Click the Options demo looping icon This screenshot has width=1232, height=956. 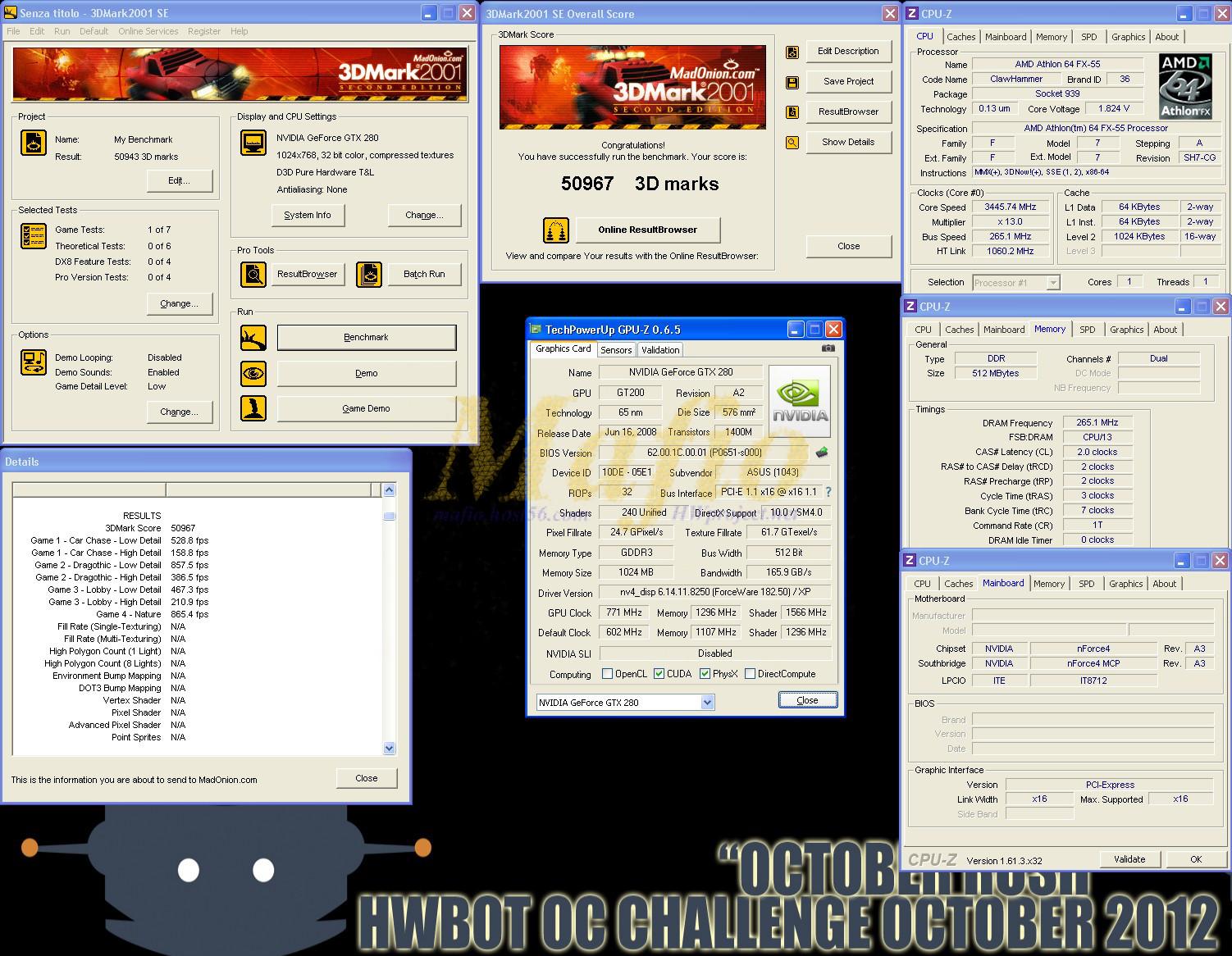click(x=33, y=362)
